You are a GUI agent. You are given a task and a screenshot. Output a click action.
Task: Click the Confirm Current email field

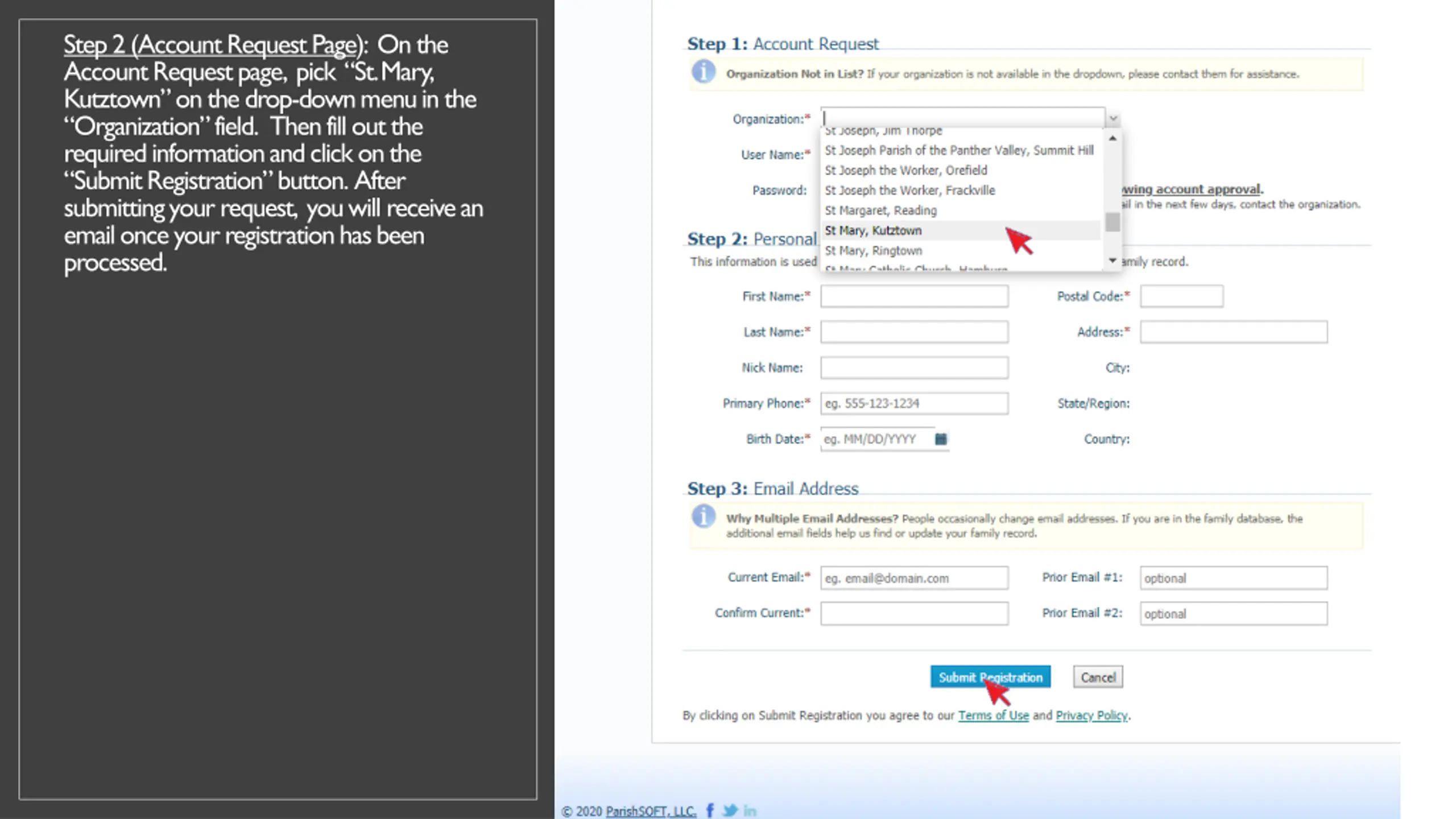(x=914, y=614)
